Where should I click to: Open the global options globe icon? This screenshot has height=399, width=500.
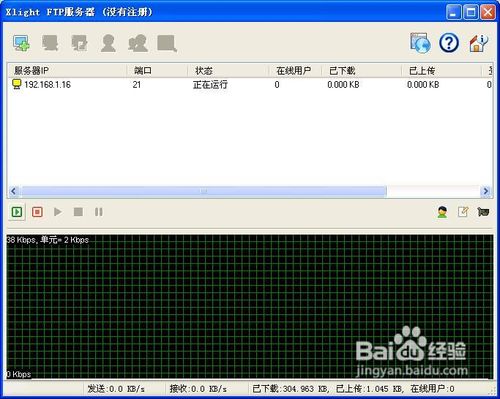pos(420,43)
